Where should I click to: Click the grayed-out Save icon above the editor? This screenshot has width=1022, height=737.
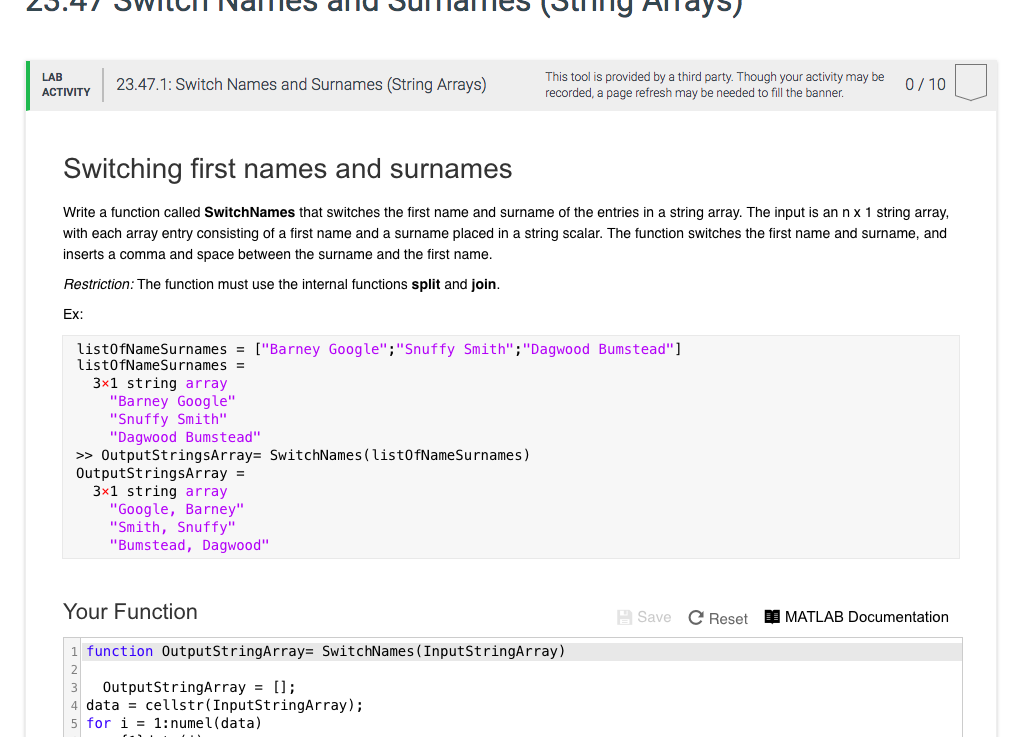tap(623, 616)
